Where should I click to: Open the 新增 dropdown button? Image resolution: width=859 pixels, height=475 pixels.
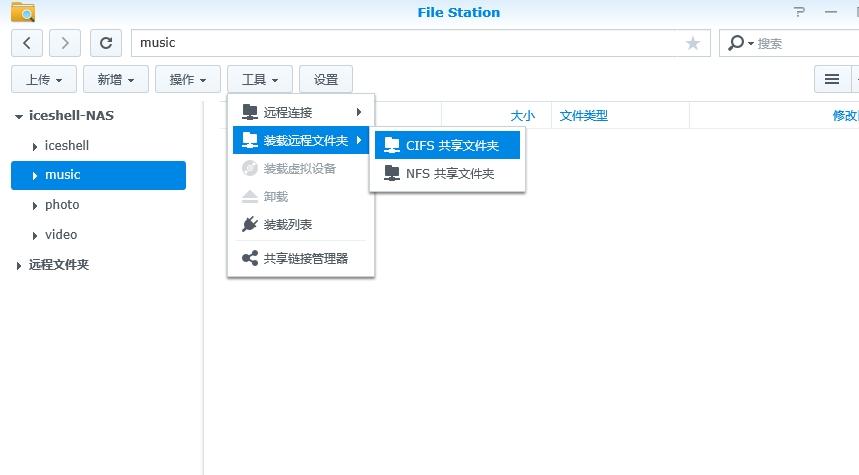pyautogui.click(x=116, y=79)
